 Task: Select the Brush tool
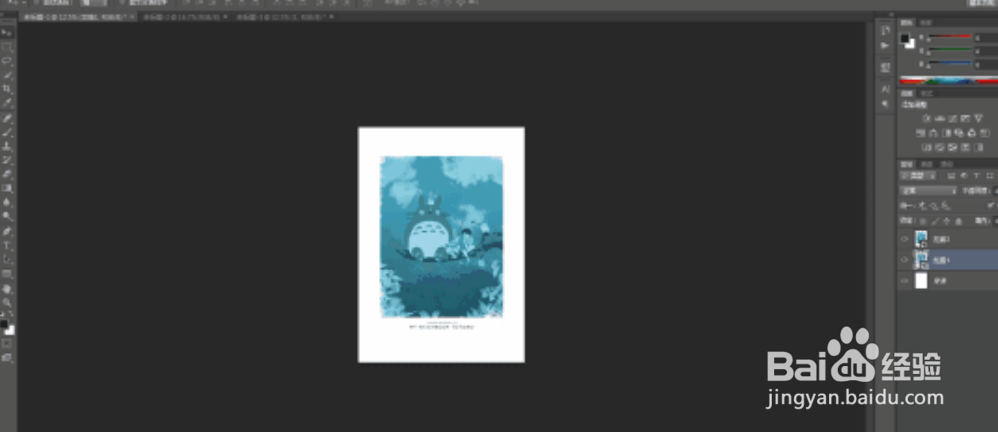pyautogui.click(x=7, y=132)
